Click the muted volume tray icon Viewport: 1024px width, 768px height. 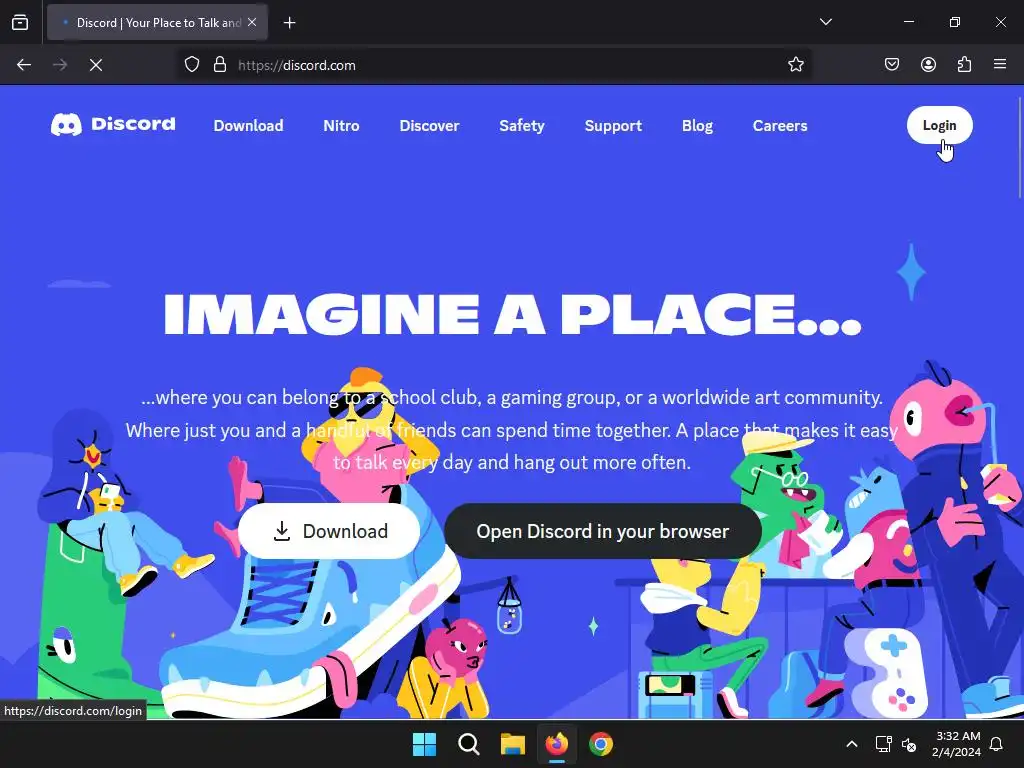(908, 744)
